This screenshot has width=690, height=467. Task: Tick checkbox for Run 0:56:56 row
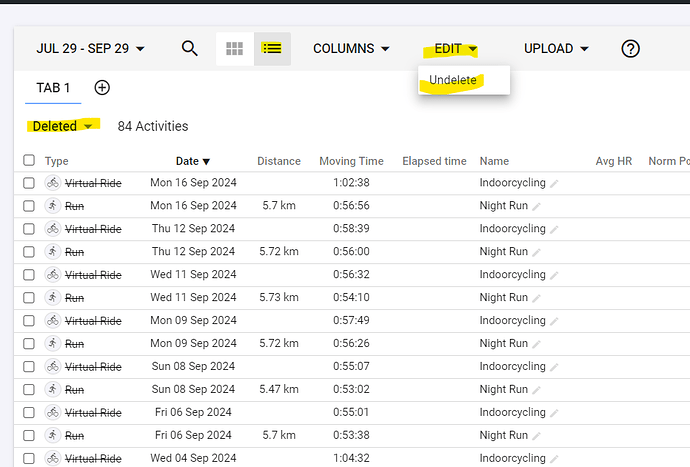[x=29, y=206]
